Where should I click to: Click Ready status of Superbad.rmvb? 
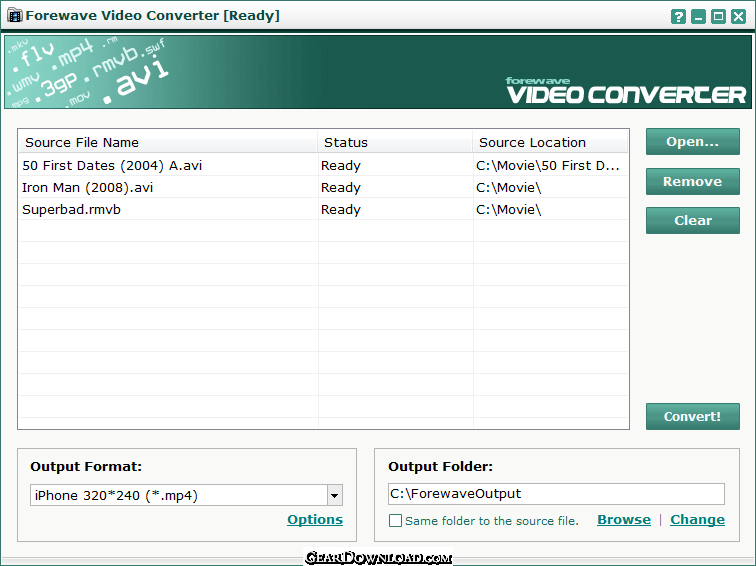(340, 210)
